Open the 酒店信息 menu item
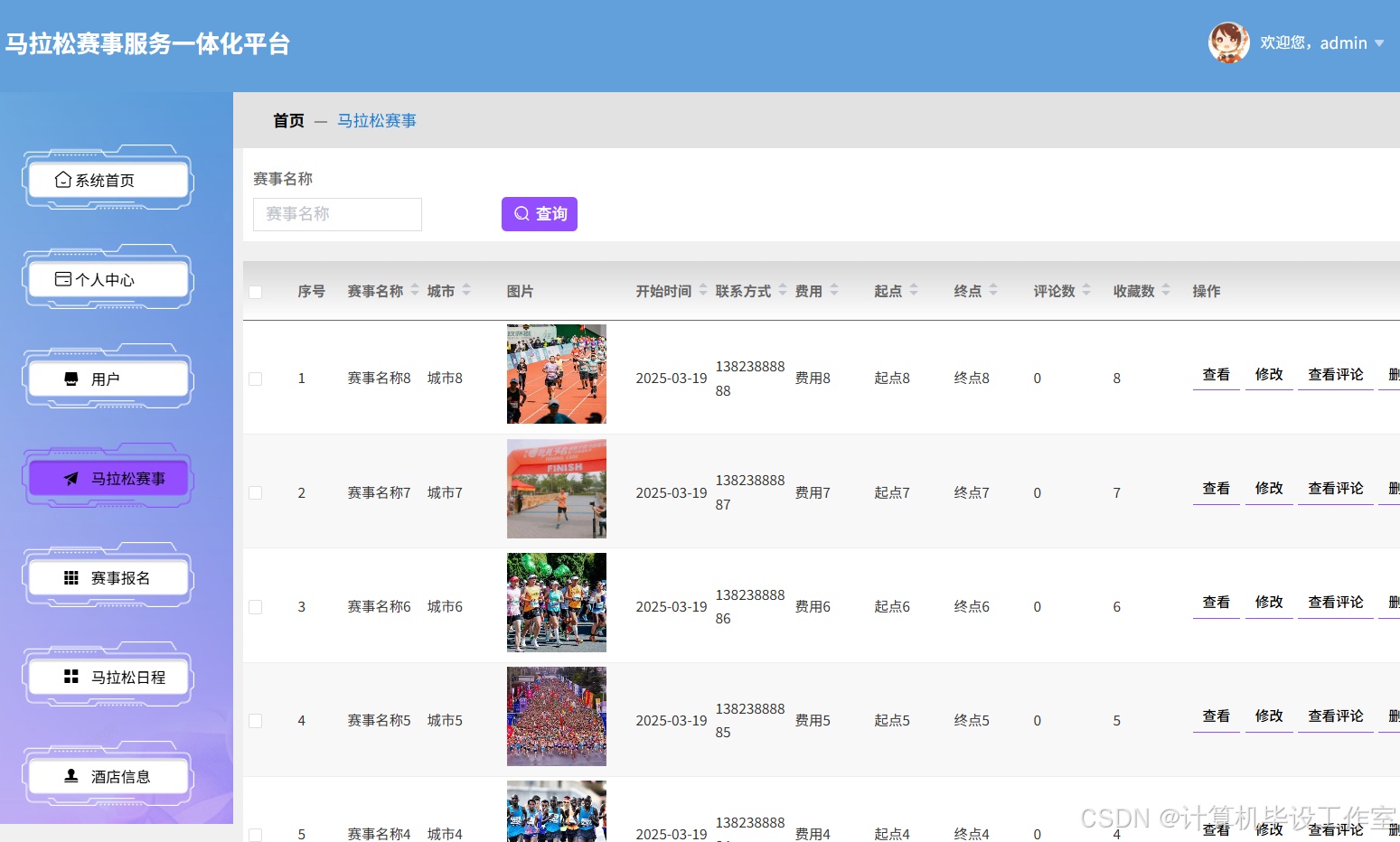This screenshot has height=842, width=1400. click(108, 776)
